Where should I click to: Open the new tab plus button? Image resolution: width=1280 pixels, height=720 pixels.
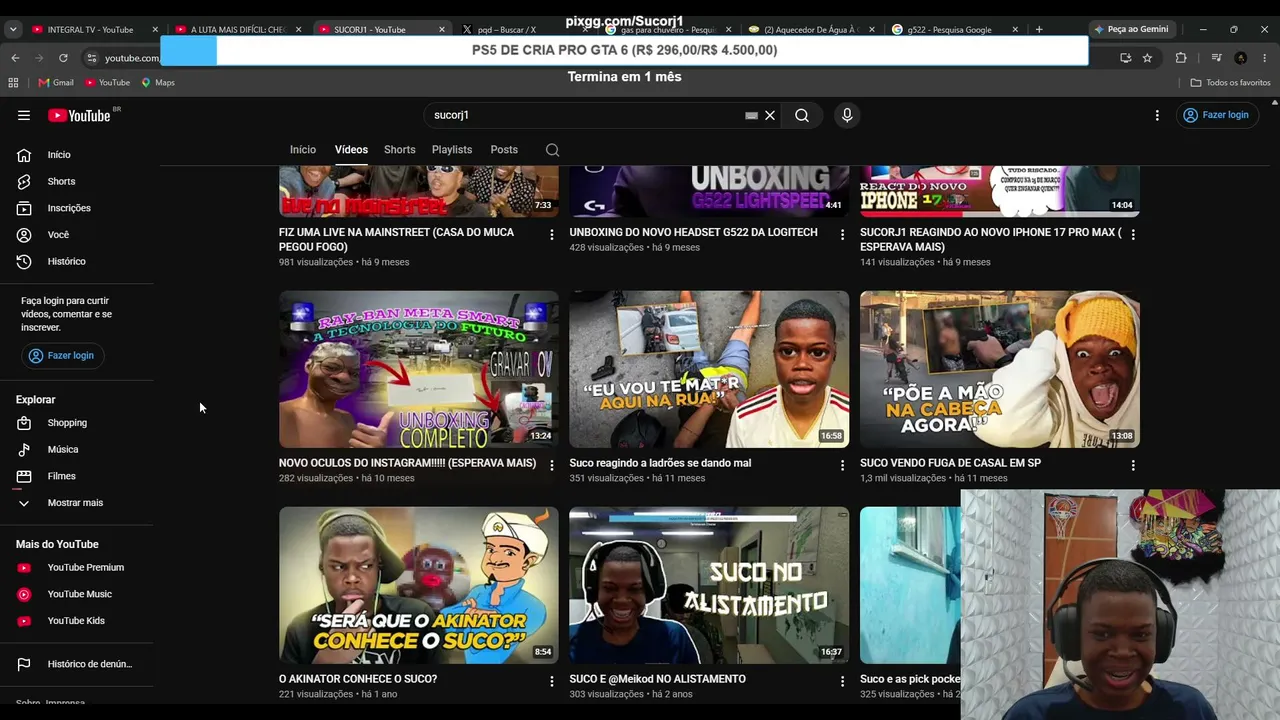click(1039, 29)
